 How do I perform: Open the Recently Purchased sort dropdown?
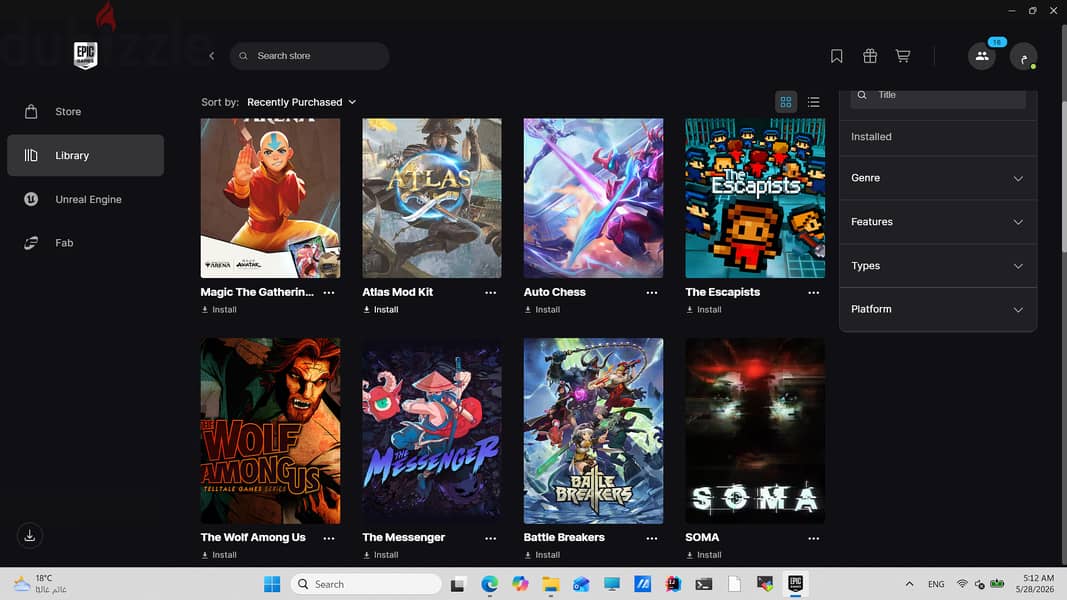(x=301, y=102)
